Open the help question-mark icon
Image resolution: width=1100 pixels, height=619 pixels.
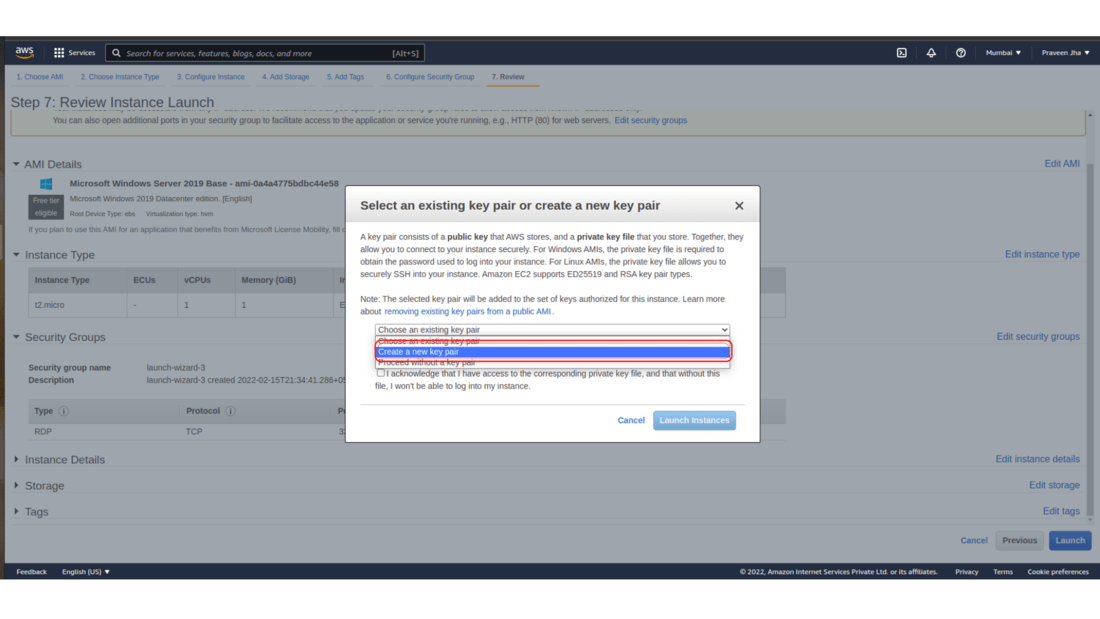coord(960,53)
